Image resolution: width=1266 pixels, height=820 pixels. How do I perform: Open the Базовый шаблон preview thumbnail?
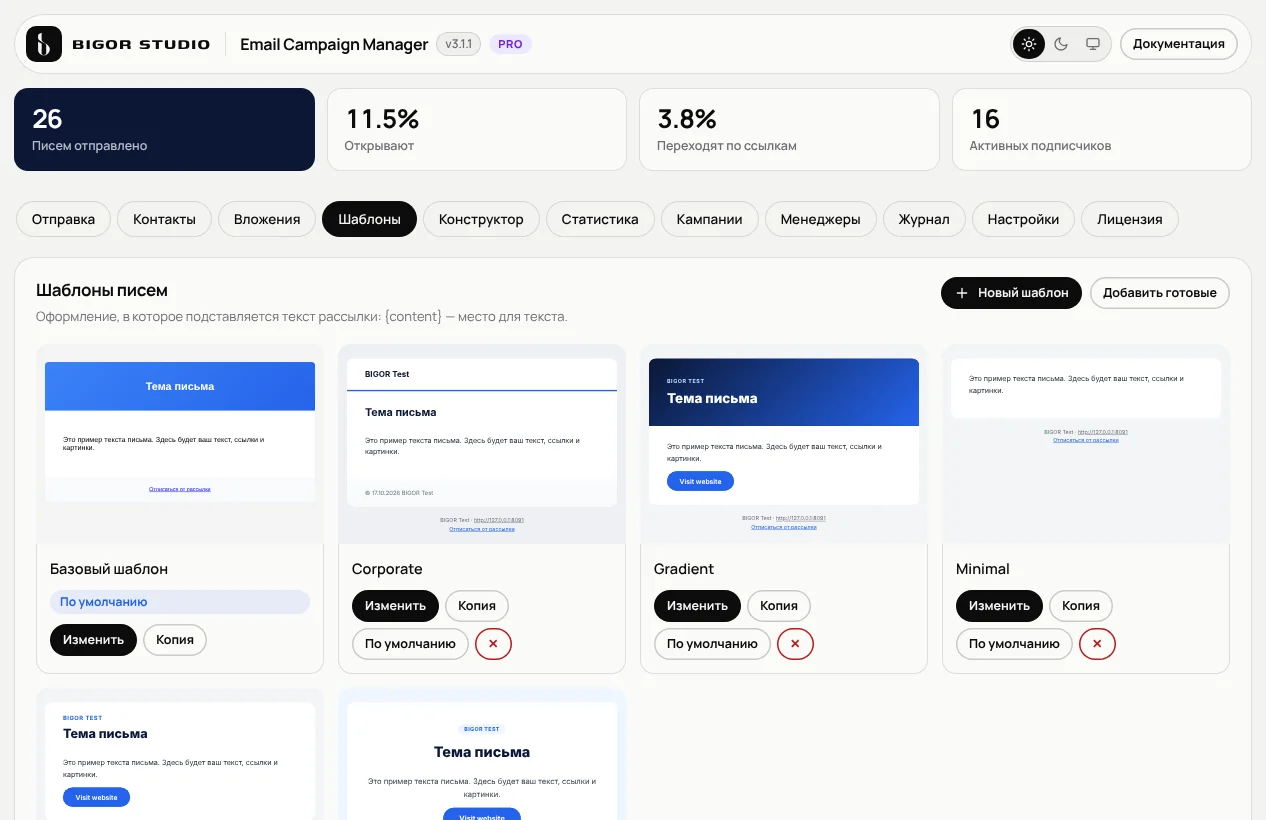point(180,445)
